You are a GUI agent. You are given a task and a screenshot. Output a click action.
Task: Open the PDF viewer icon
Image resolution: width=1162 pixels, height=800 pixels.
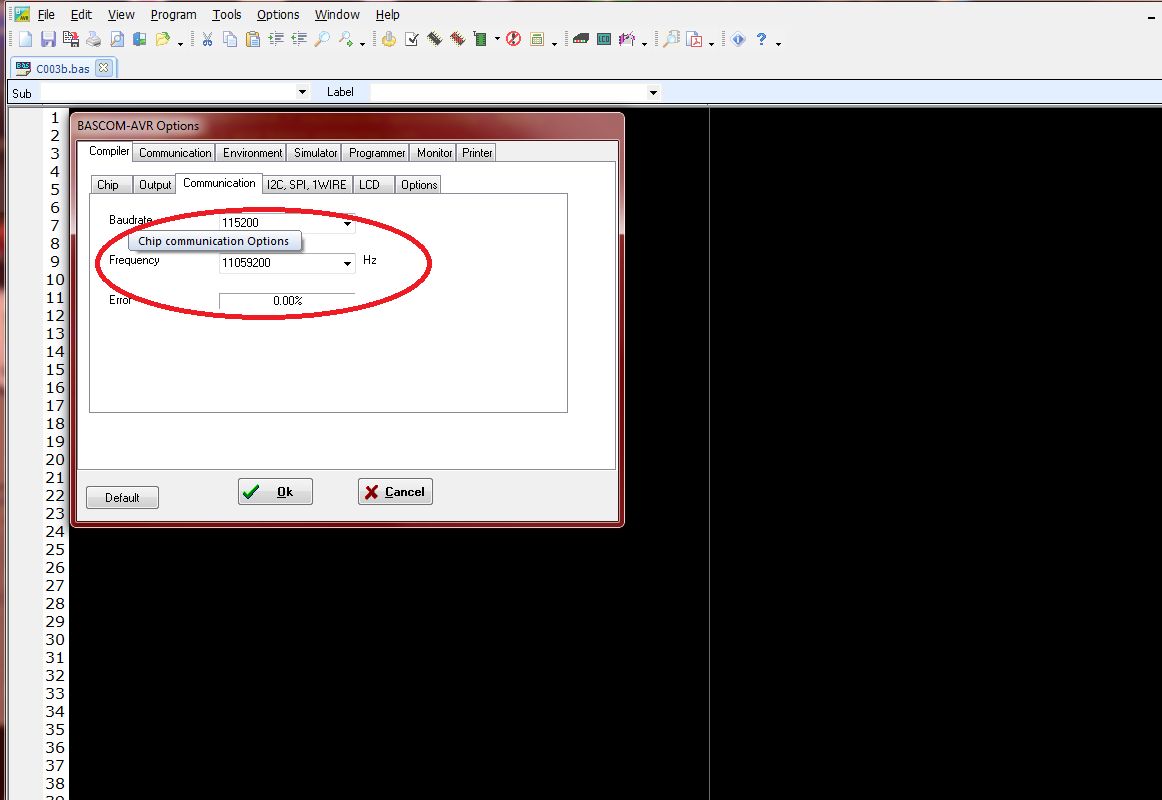(694, 39)
